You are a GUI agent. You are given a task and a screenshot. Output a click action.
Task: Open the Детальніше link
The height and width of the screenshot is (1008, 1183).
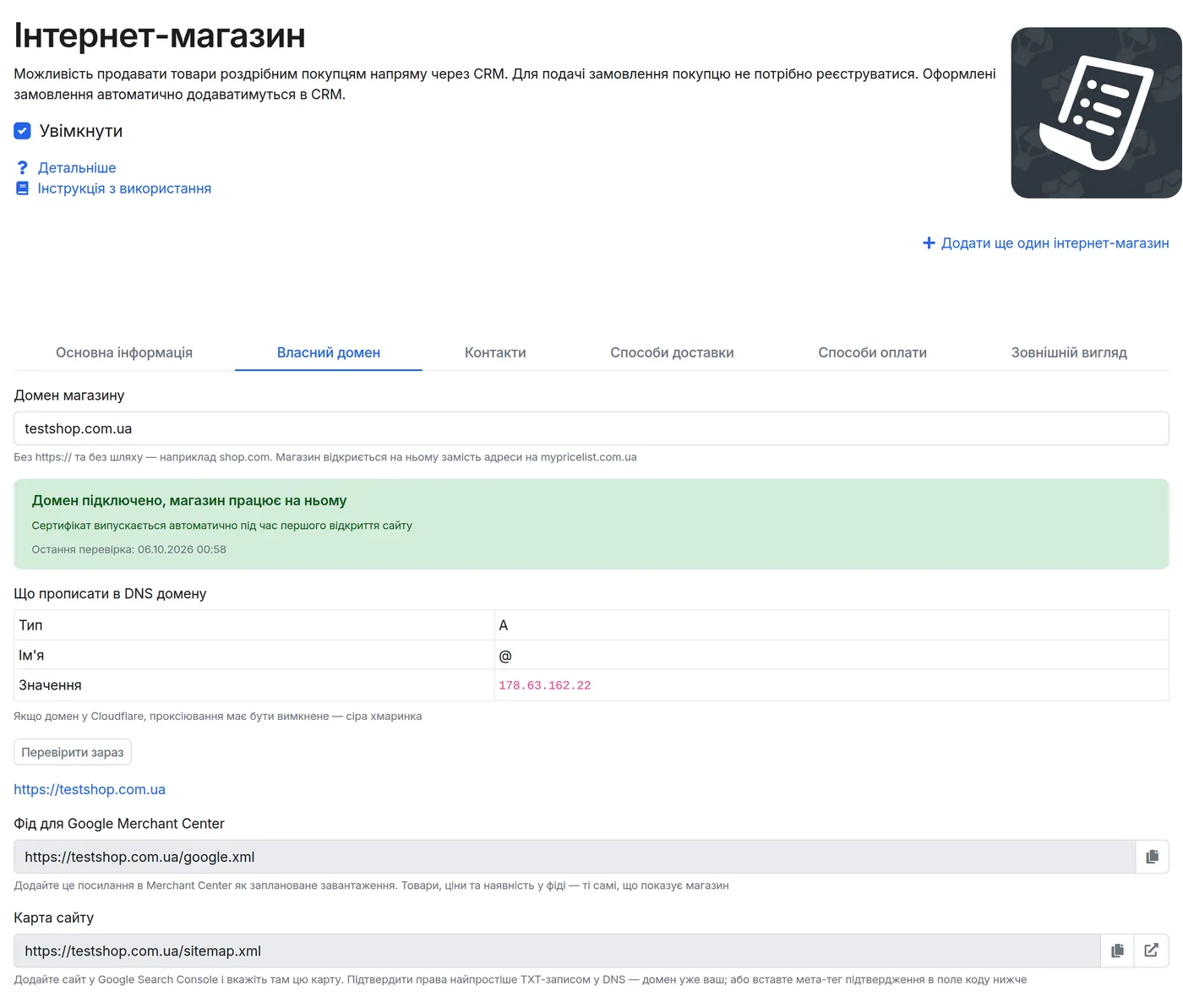(x=77, y=168)
